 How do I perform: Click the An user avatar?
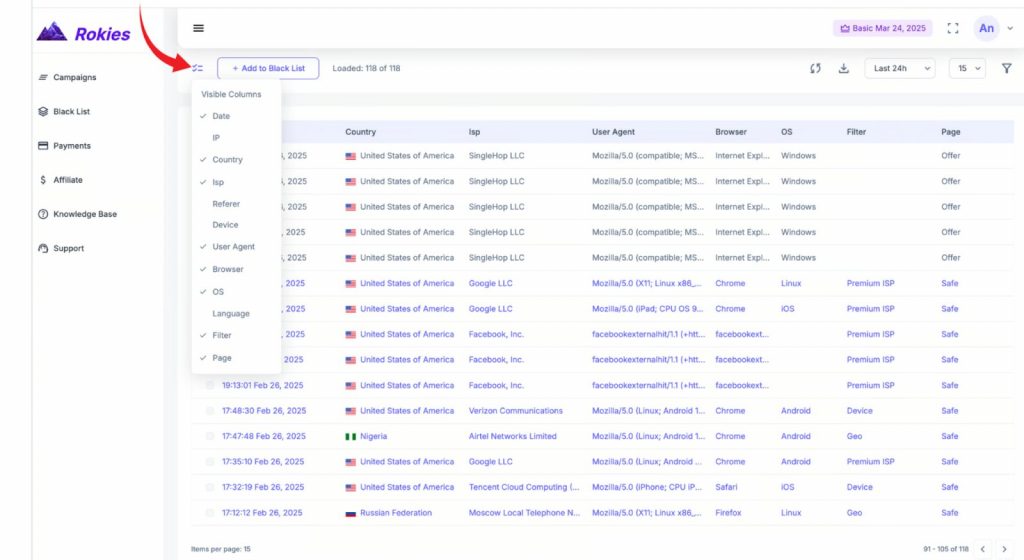coord(986,28)
